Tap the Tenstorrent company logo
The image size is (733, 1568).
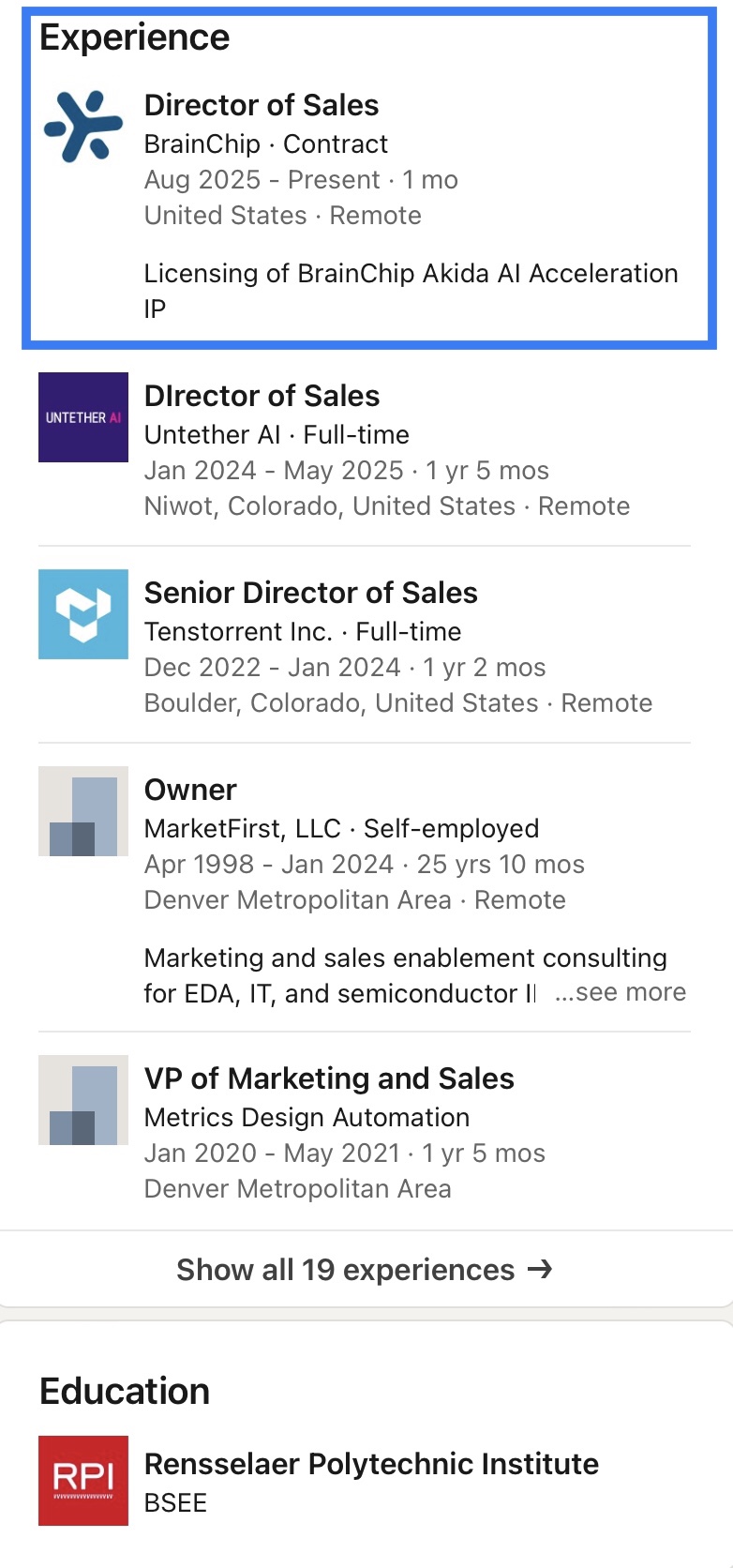coord(83,614)
